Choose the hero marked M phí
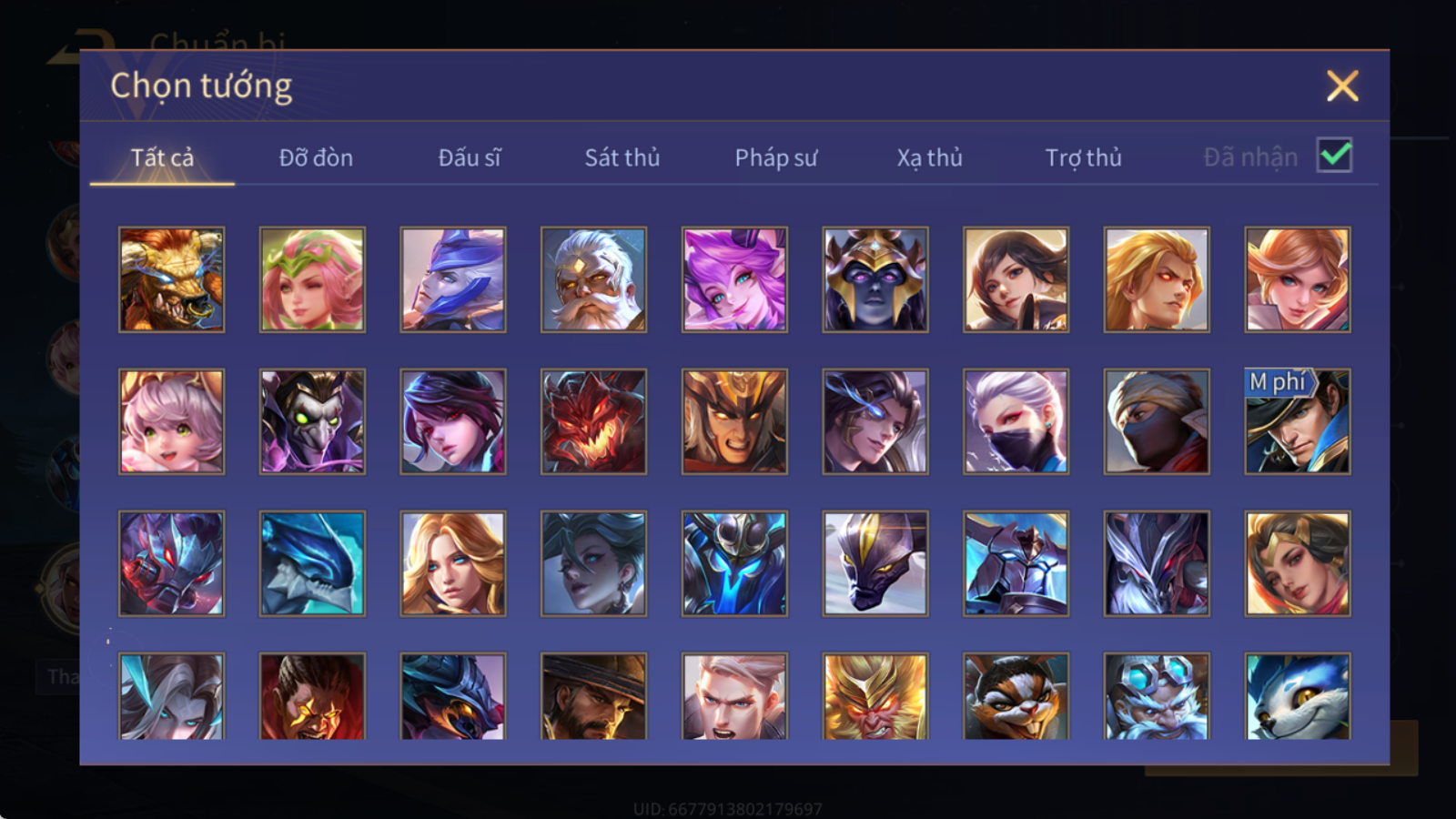This screenshot has height=819, width=1456. 1298,421
